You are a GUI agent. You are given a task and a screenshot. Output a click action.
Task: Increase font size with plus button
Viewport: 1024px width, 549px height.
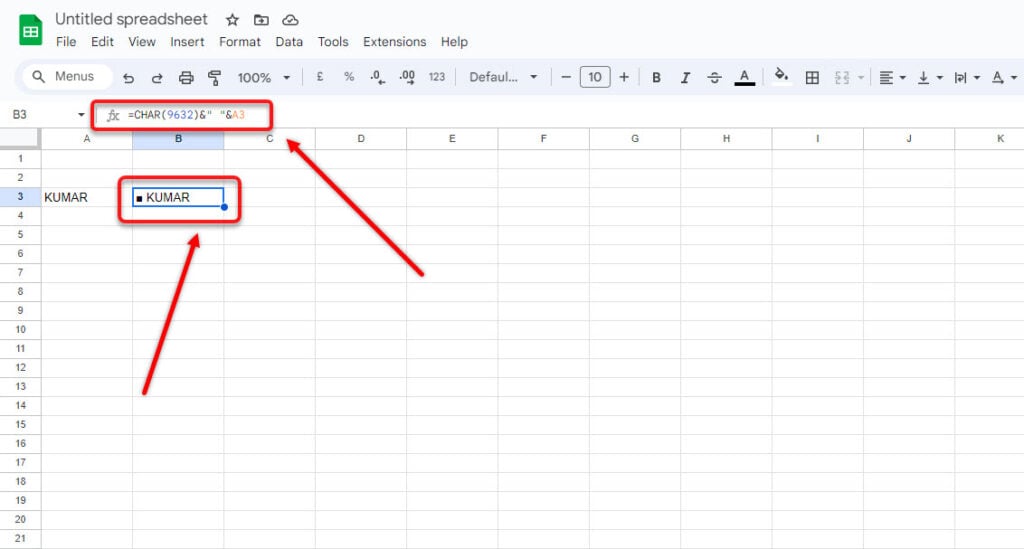tap(624, 77)
